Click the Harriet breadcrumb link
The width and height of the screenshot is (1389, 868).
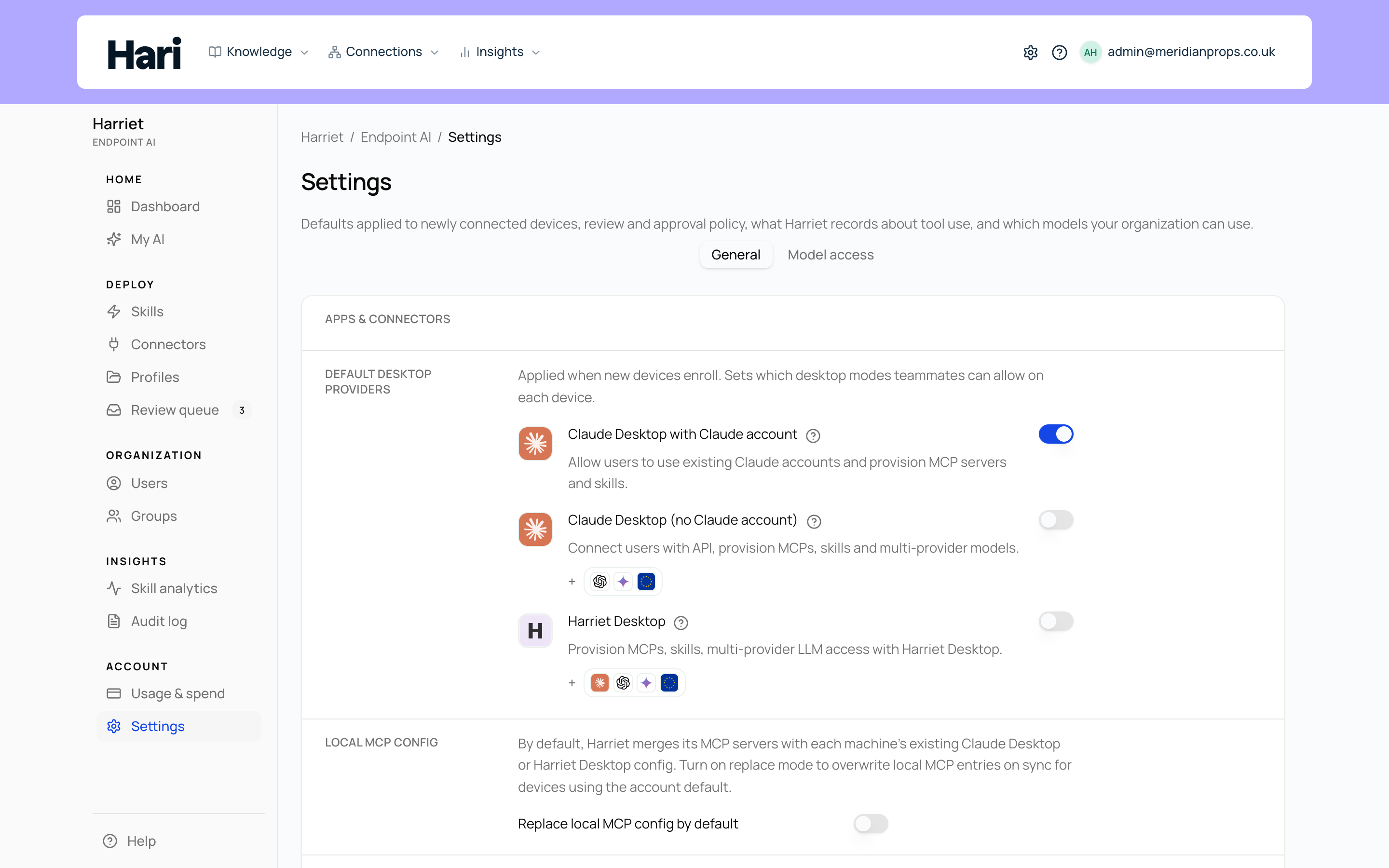(x=322, y=137)
